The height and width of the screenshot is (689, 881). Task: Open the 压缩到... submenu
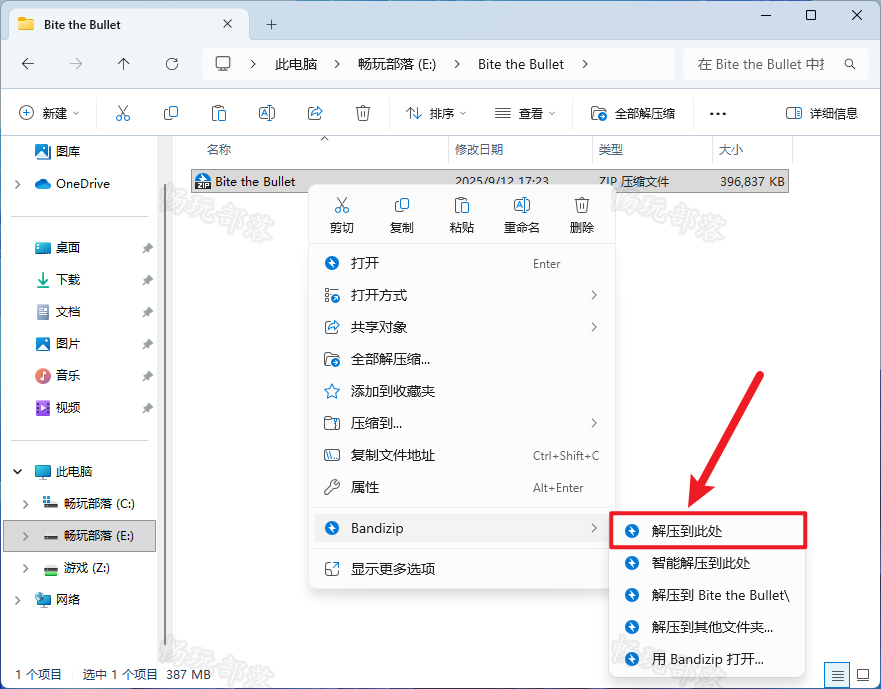point(462,423)
